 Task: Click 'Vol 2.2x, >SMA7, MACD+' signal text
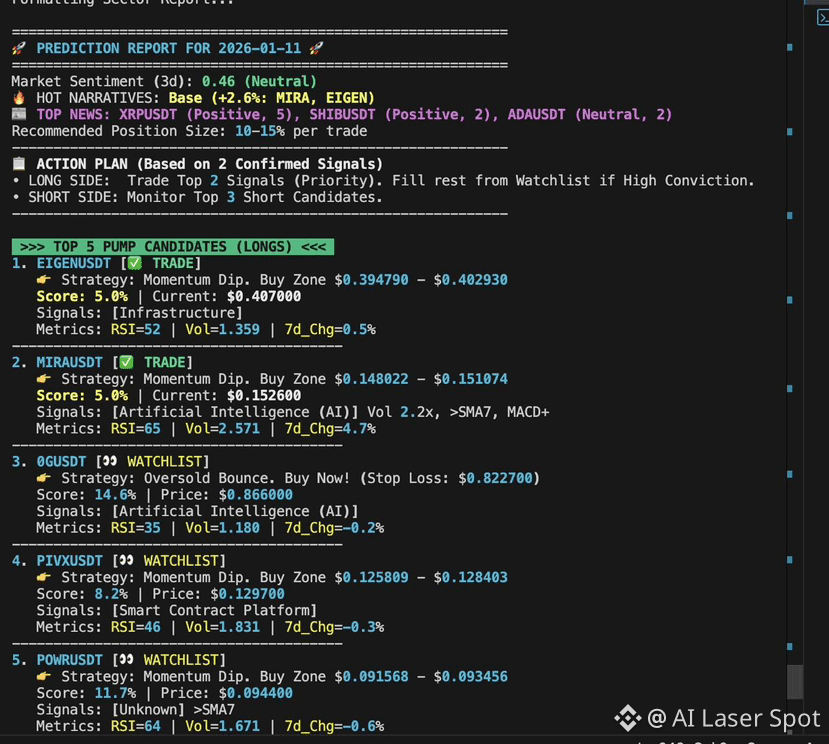point(458,412)
